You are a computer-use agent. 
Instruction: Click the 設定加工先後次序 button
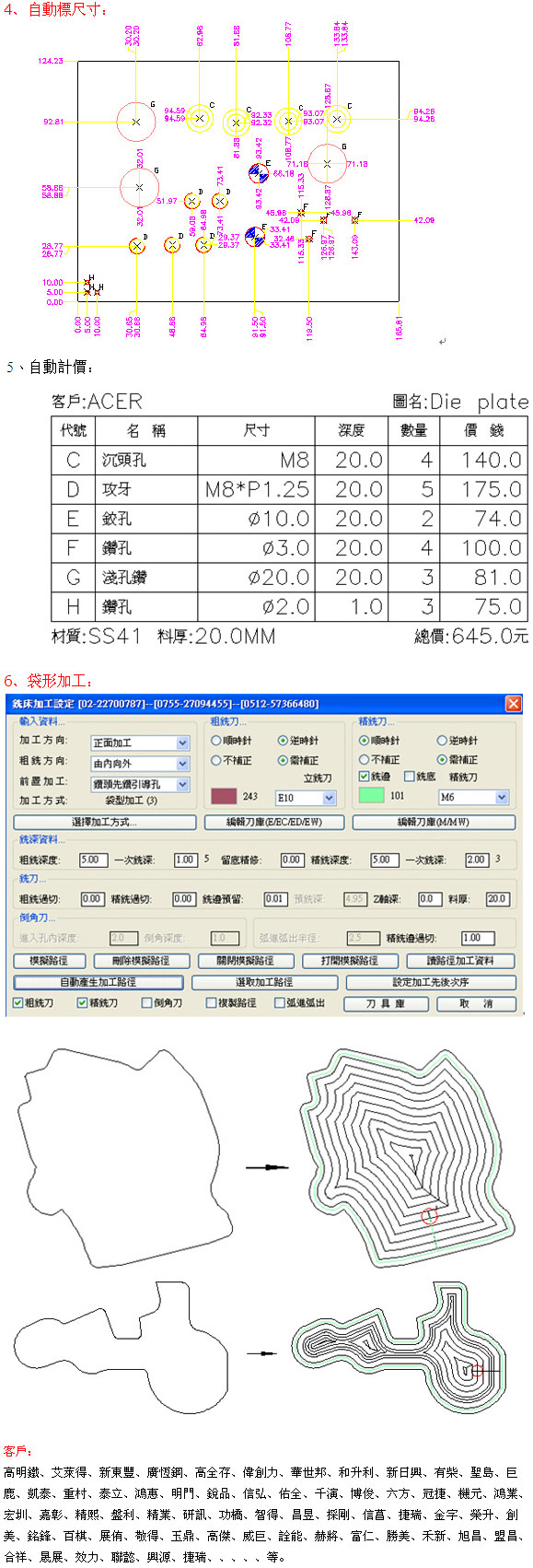431,982
